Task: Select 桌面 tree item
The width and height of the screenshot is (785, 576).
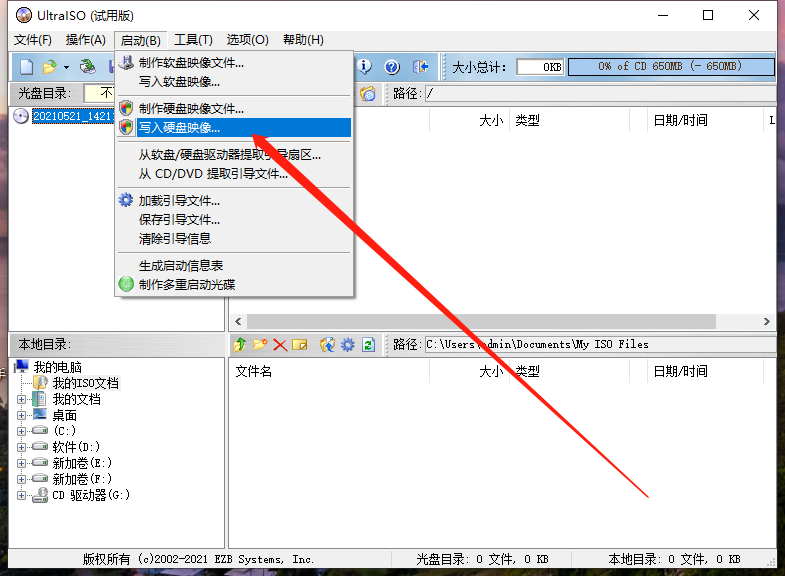Action: point(65,415)
